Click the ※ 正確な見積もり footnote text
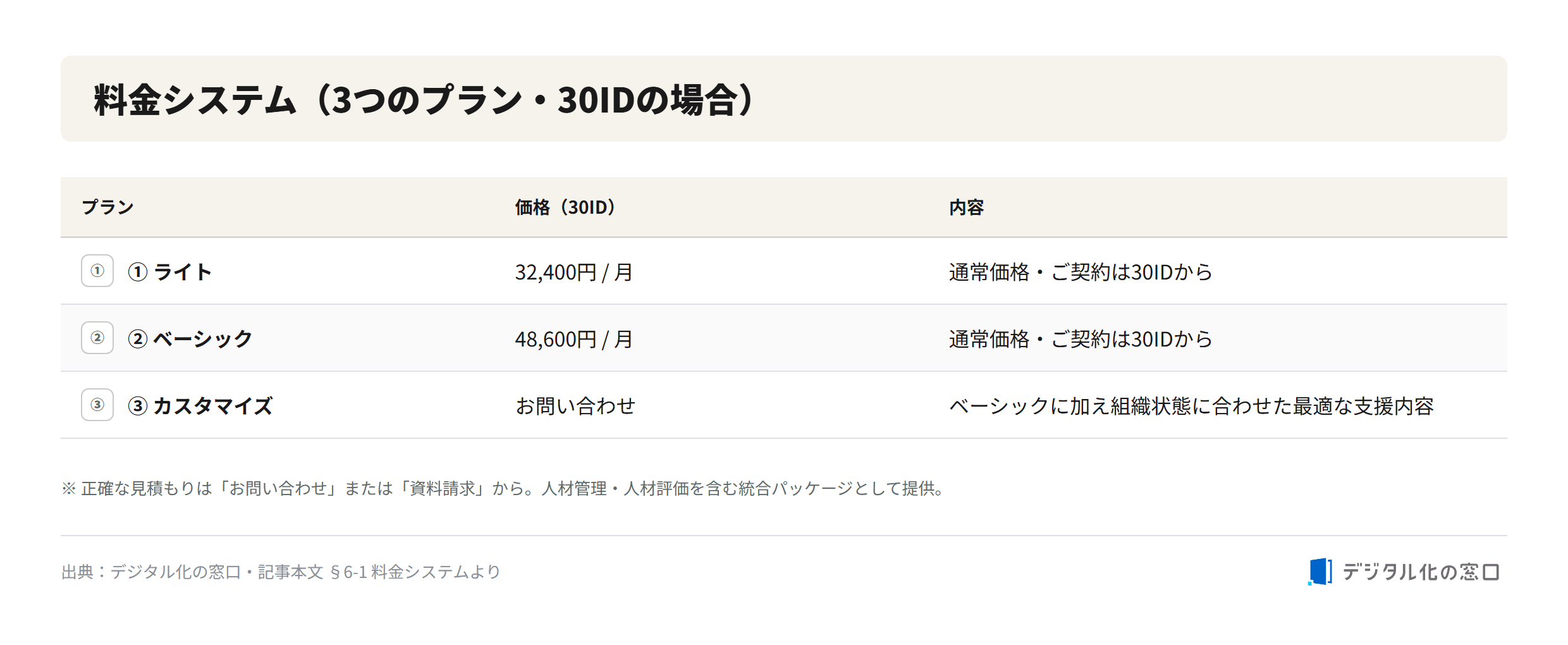1568x645 pixels. 503,488
